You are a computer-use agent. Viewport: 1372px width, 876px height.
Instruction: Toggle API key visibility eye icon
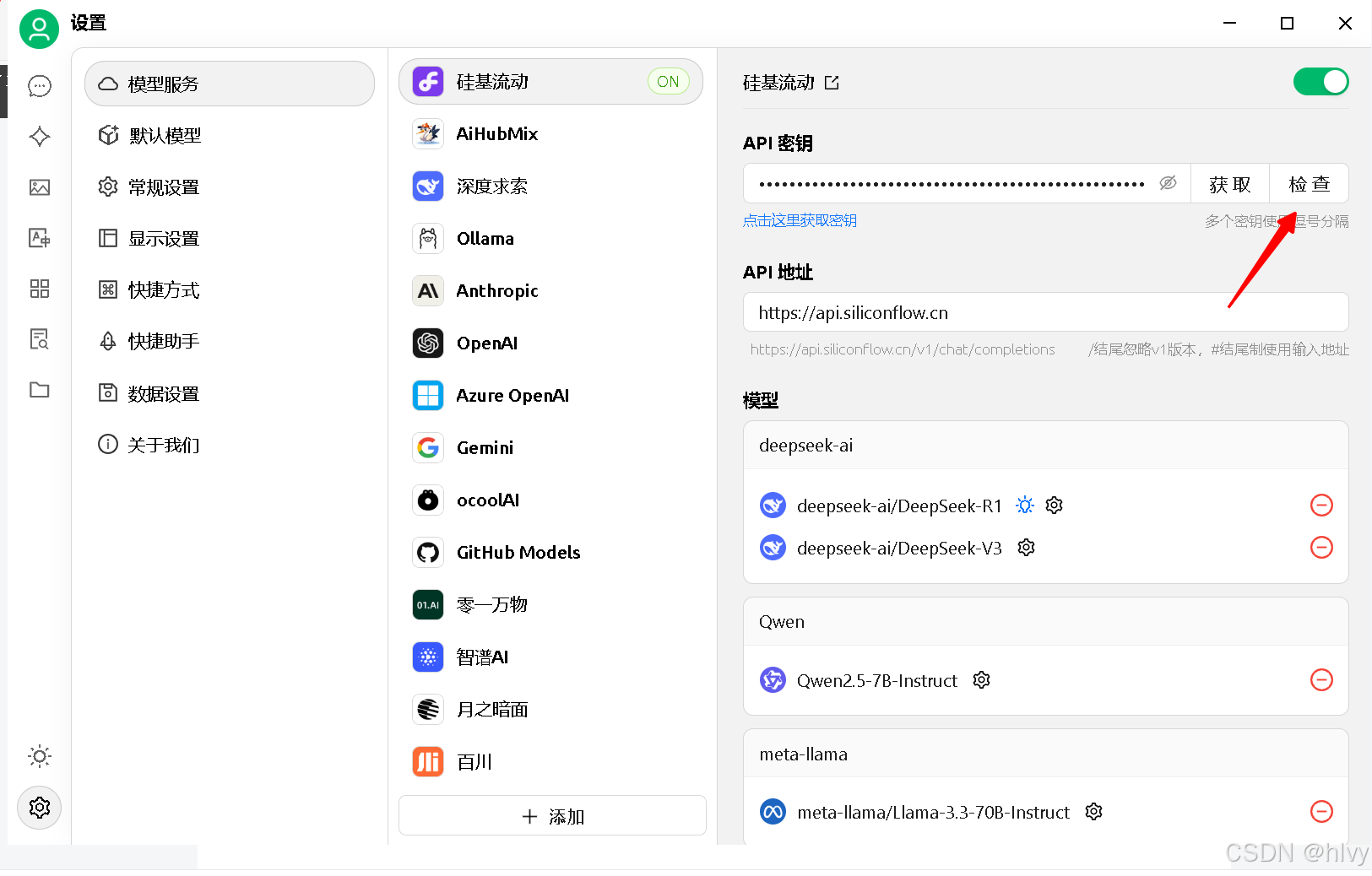click(x=1168, y=183)
